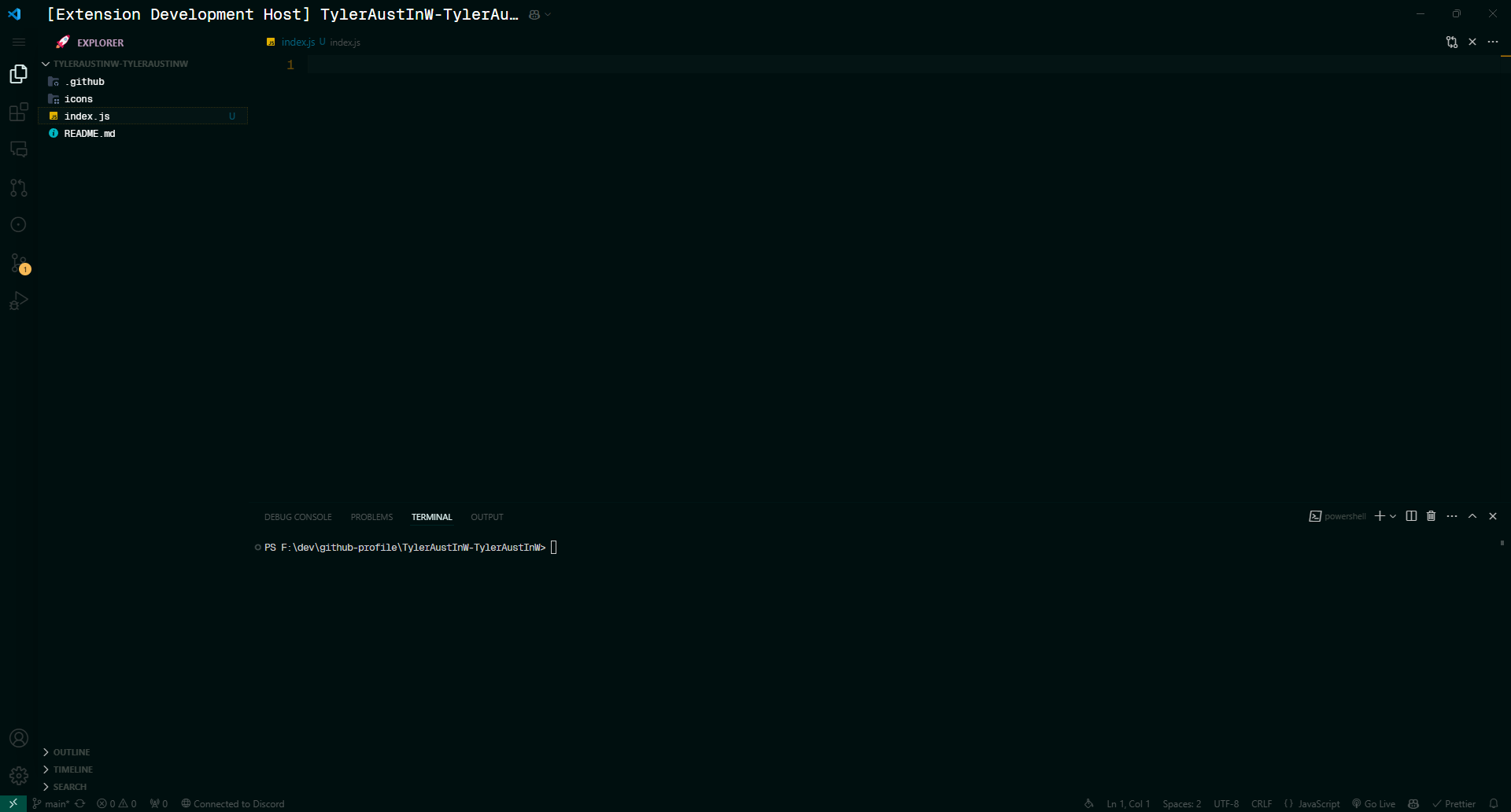This screenshot has height=812, width=1511.
Task: Change end of line sequence CRLF
Action: click(1262, 803)
